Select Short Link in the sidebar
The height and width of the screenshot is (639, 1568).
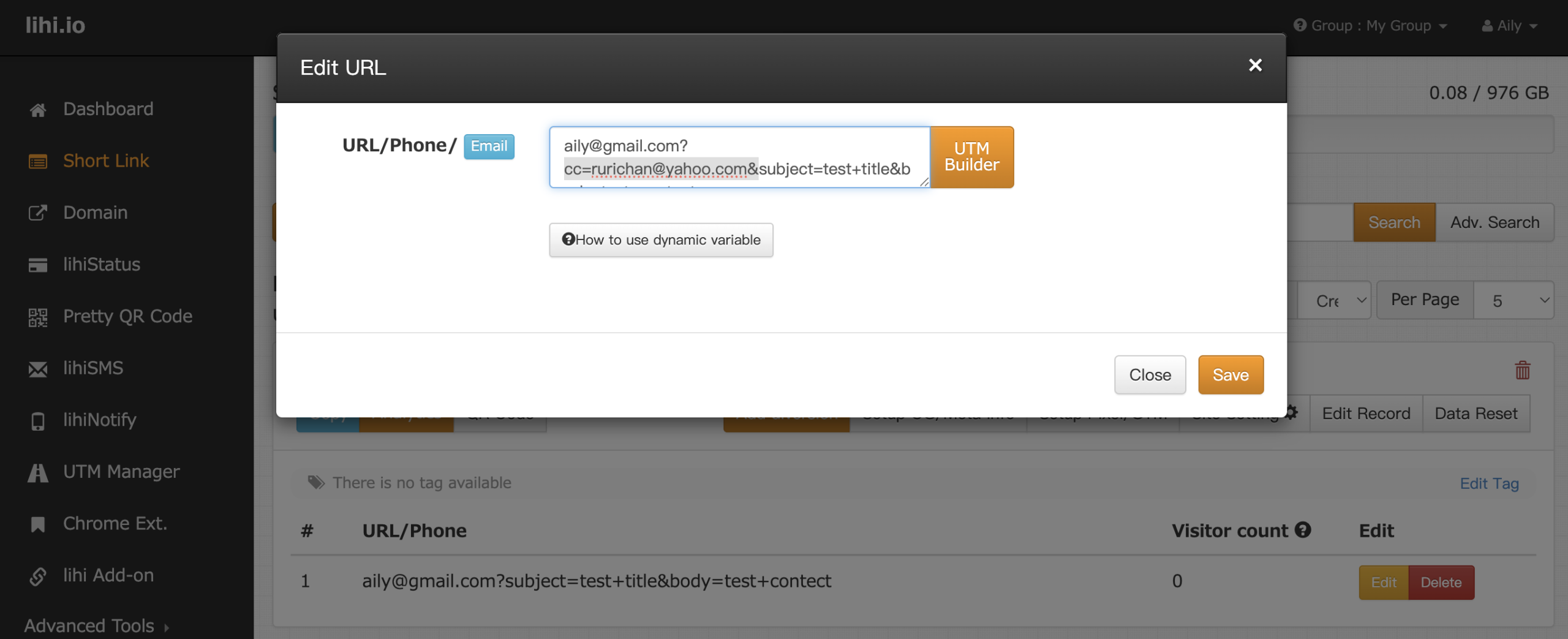click(106, 161)
